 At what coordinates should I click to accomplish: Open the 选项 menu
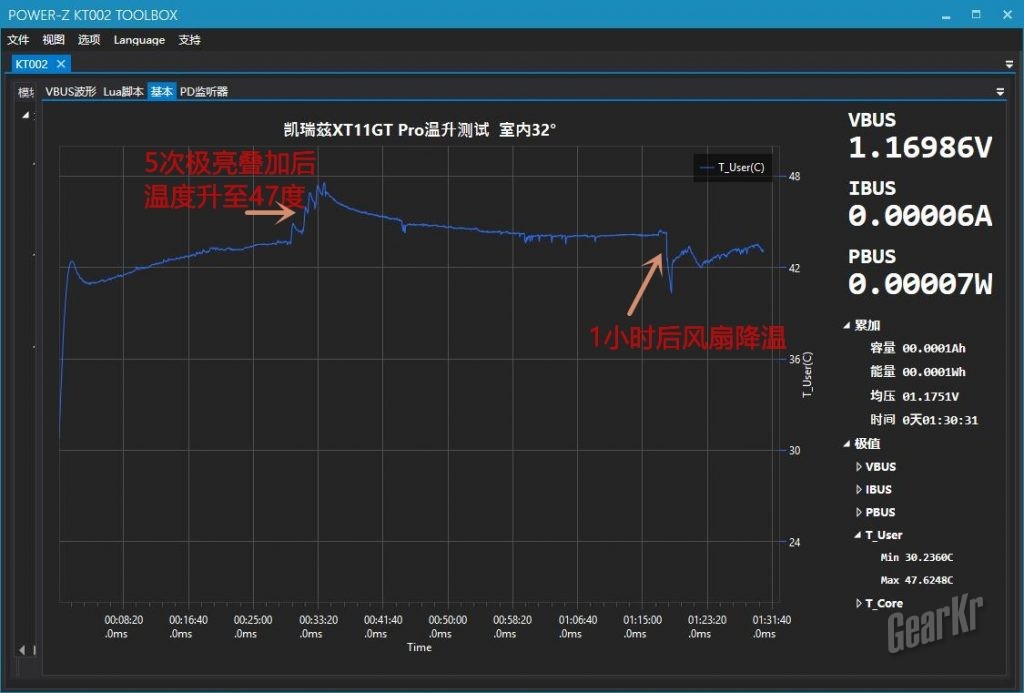[89, 40]
